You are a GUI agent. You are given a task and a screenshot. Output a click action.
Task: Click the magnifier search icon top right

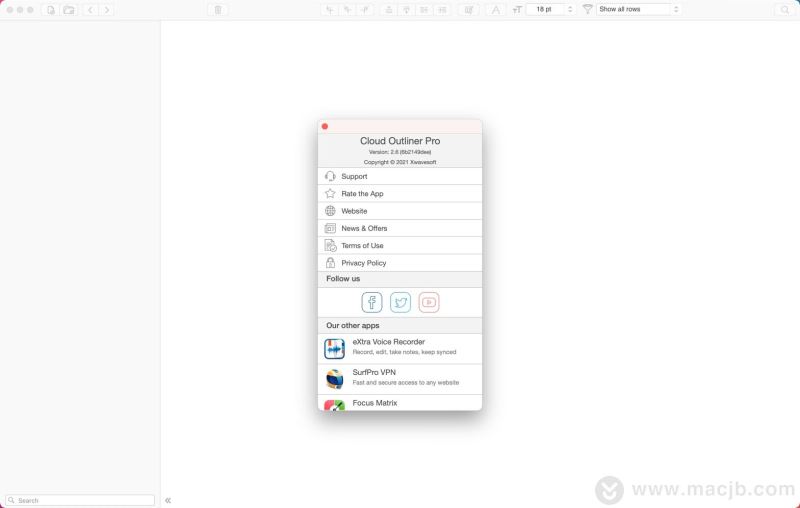(785, 10)
